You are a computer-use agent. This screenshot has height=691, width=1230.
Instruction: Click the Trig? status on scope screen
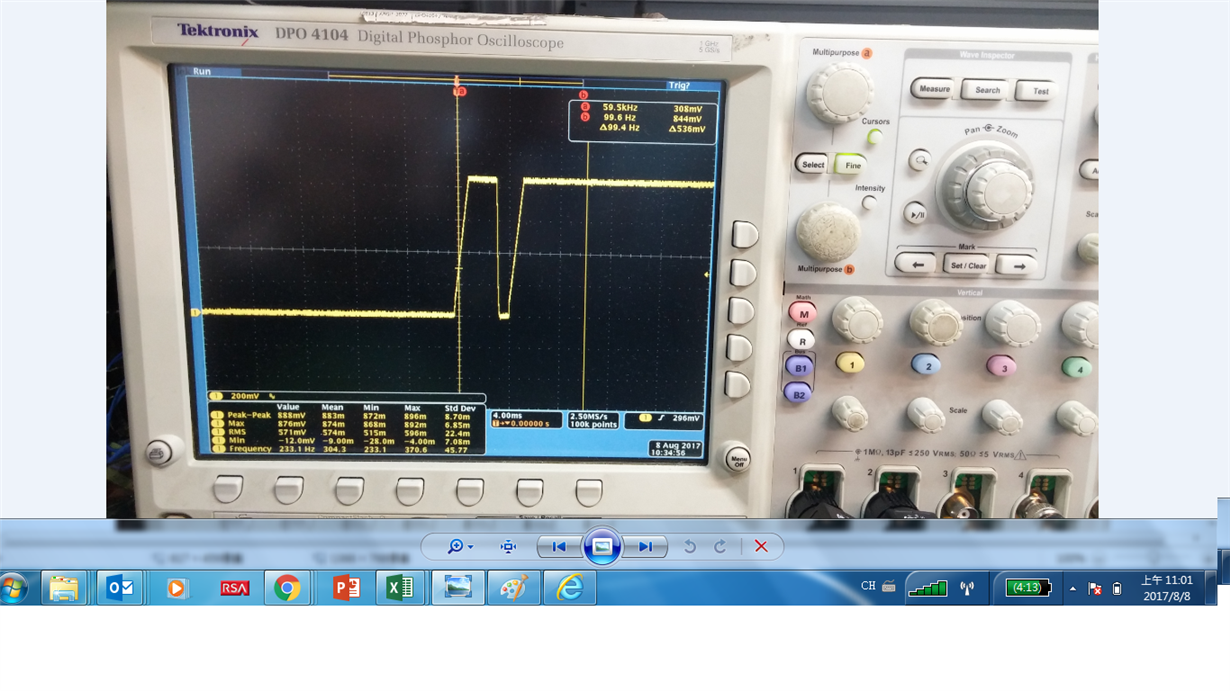678,86
